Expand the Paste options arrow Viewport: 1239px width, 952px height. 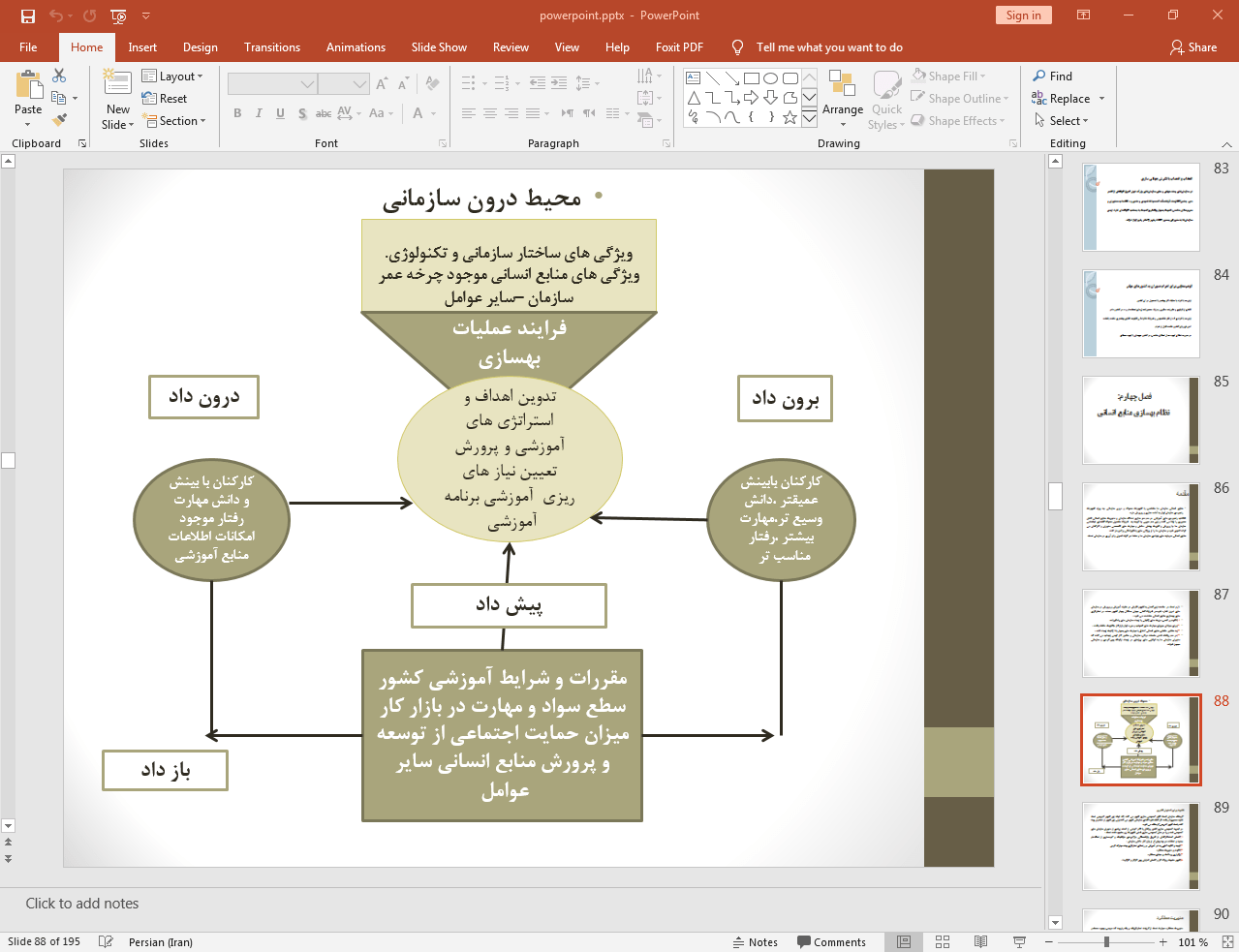28,125
